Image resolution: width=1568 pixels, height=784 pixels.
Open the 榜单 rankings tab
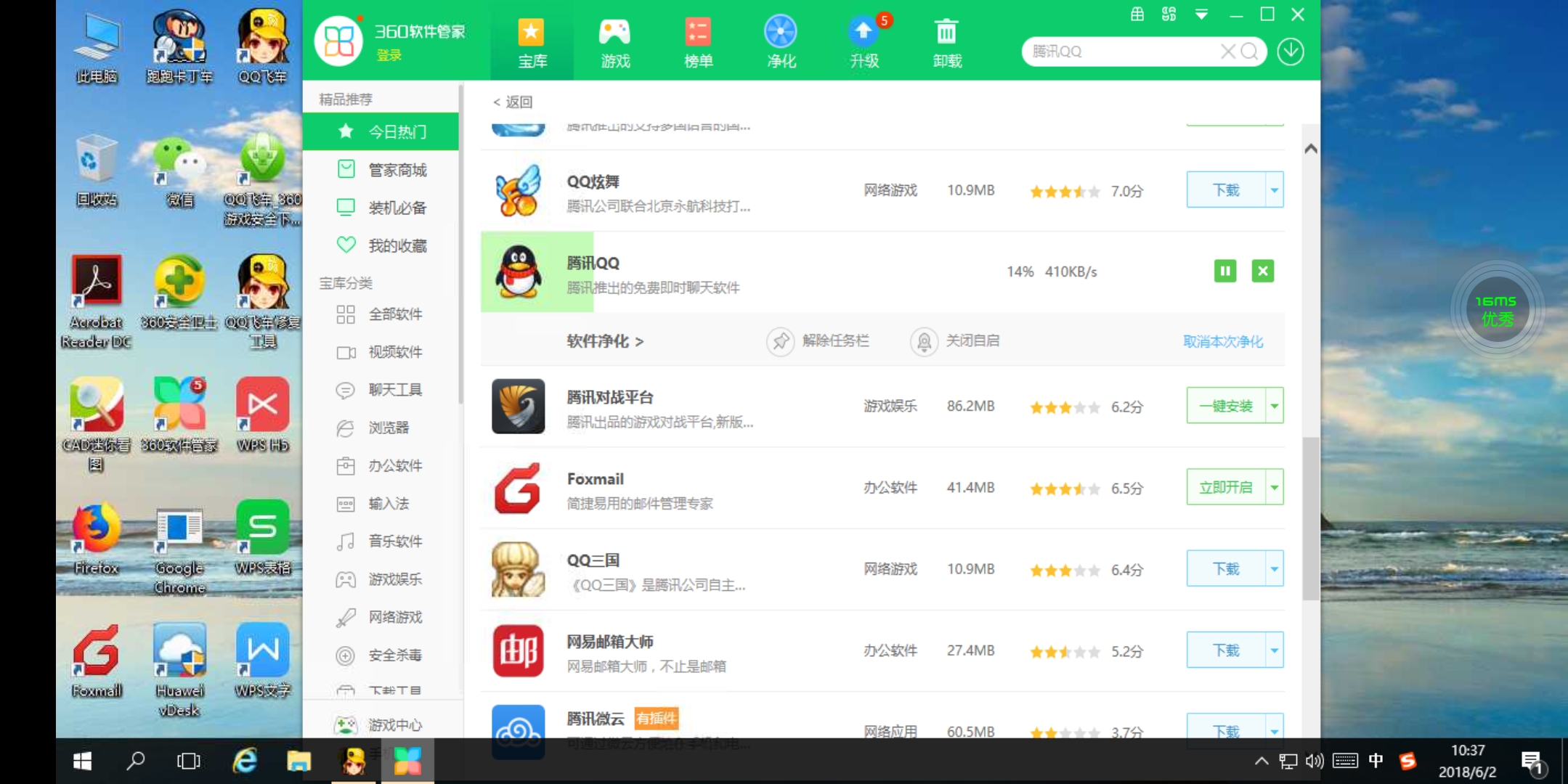click(698, 44)
